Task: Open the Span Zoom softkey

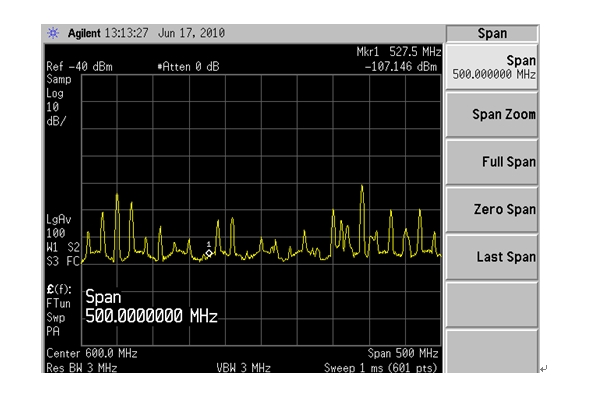Action: click(x=492, y=115)
